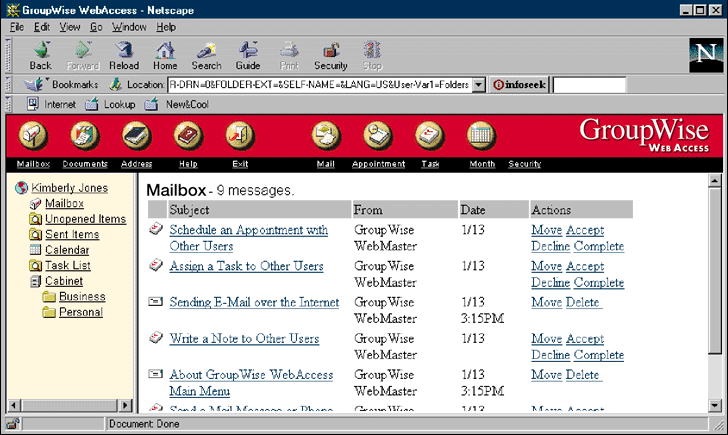Create new Mail round icon
Screen dimensions: 728x435
coord(326,136)
